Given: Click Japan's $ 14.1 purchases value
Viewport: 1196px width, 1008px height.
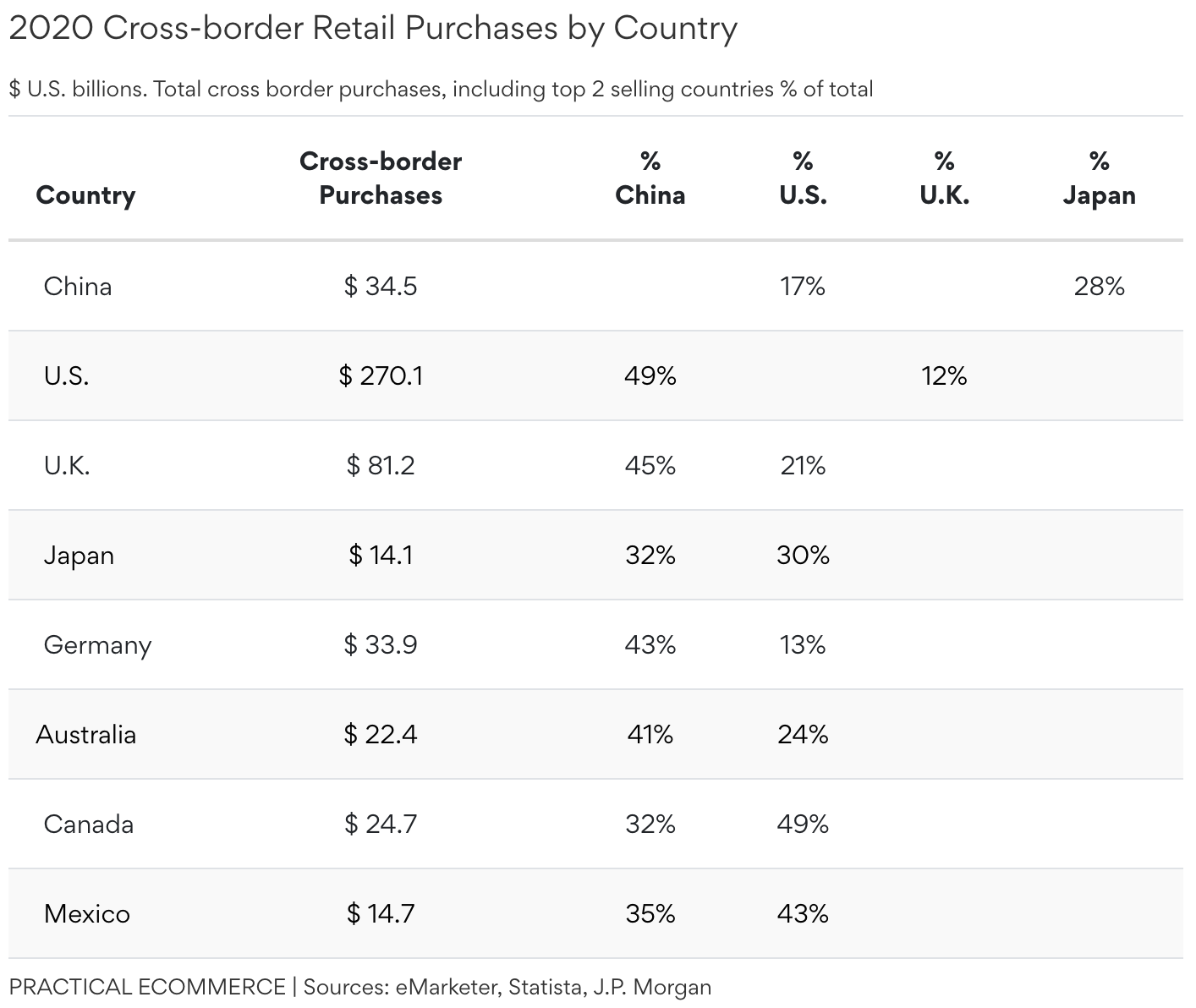Looking at the screenshot, I should (x=381, y=556).
